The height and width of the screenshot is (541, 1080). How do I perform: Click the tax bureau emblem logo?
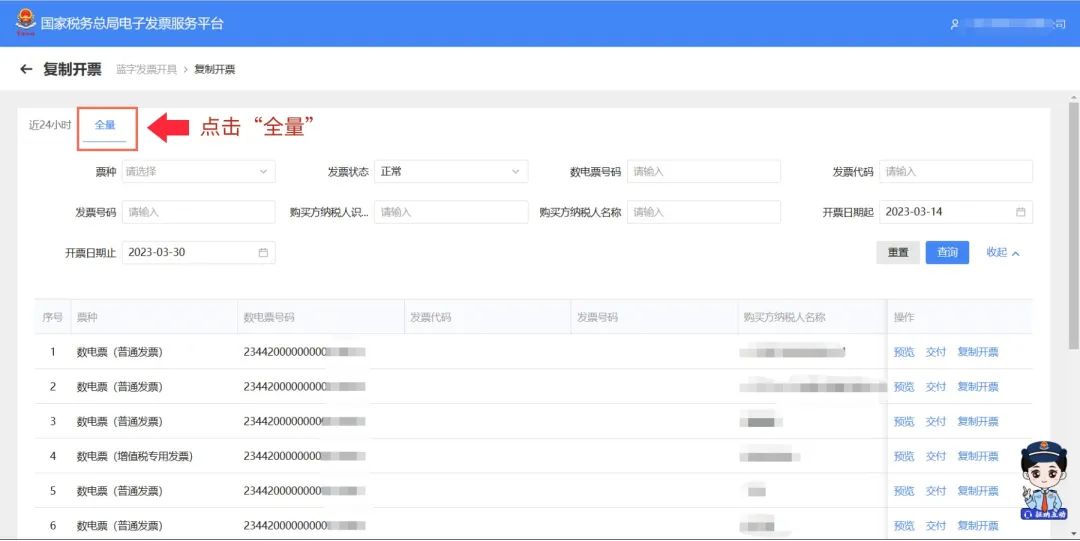[x=24, y=21]
